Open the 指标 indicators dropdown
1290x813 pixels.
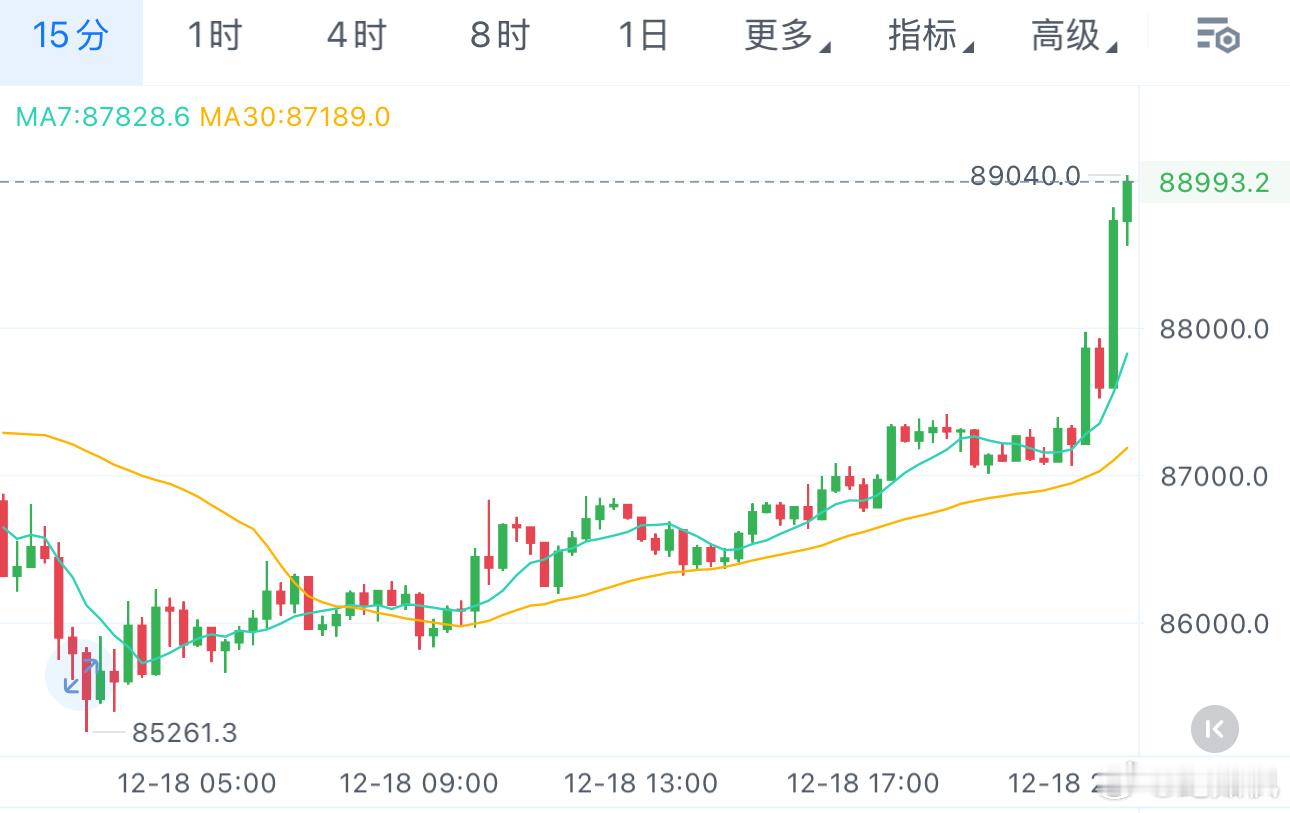click(930, 36)
